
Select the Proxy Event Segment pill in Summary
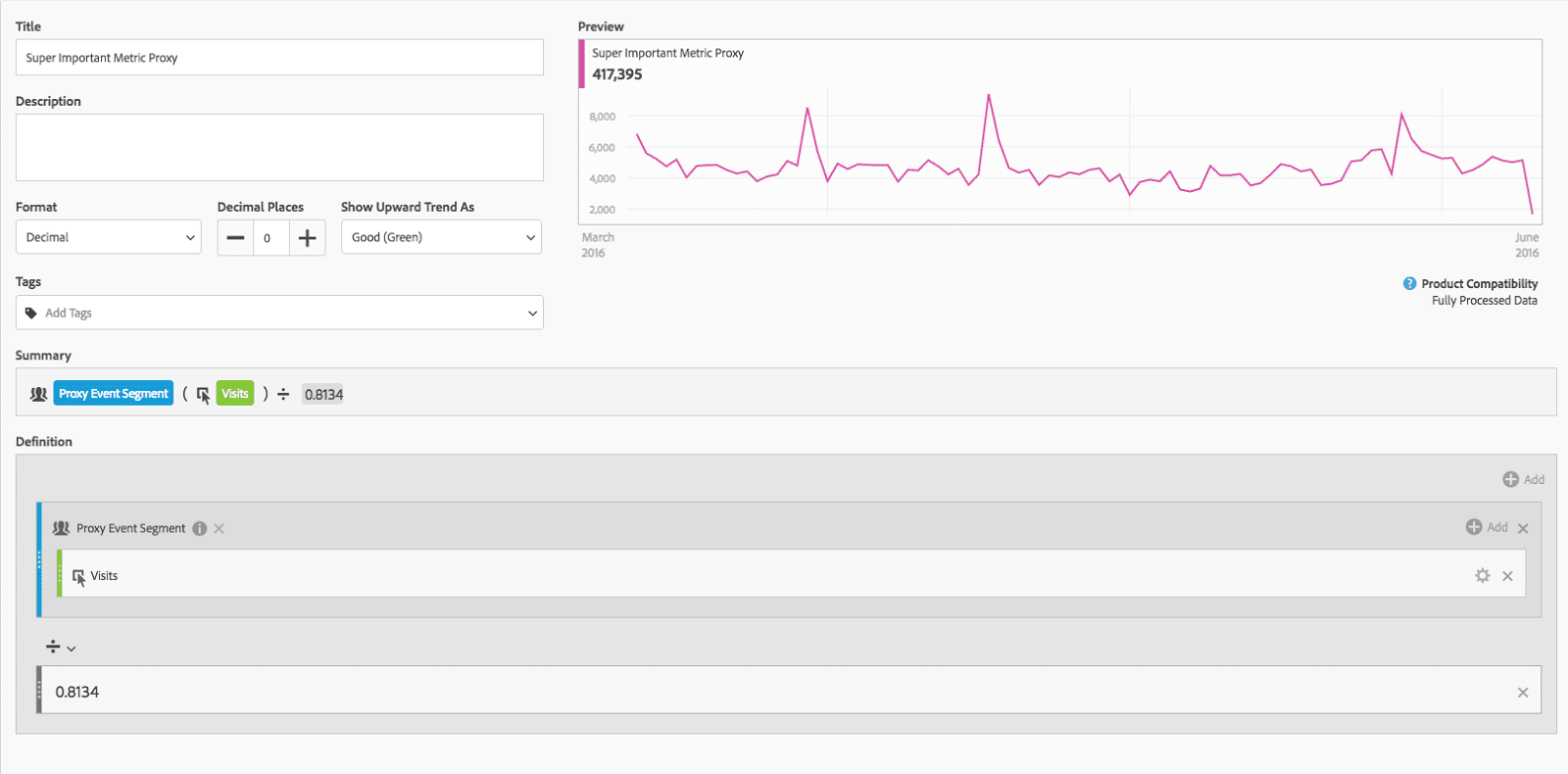pyautogui.click(x=113, y=394)
